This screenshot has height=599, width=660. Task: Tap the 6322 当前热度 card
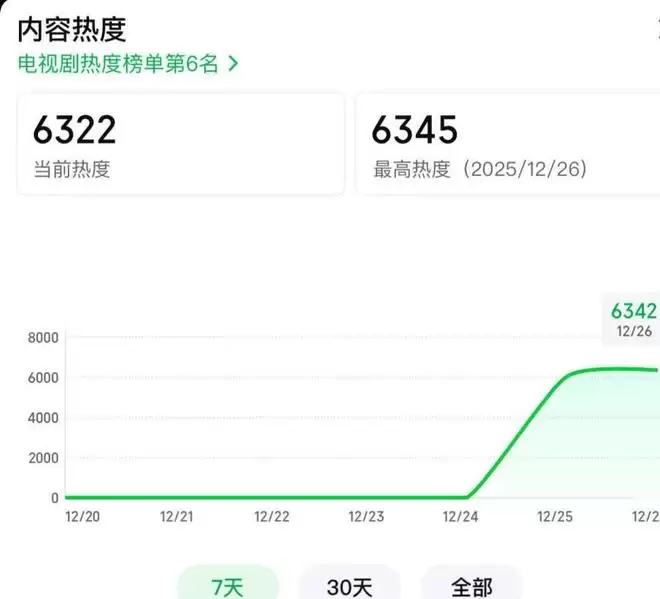coord(181,144)
